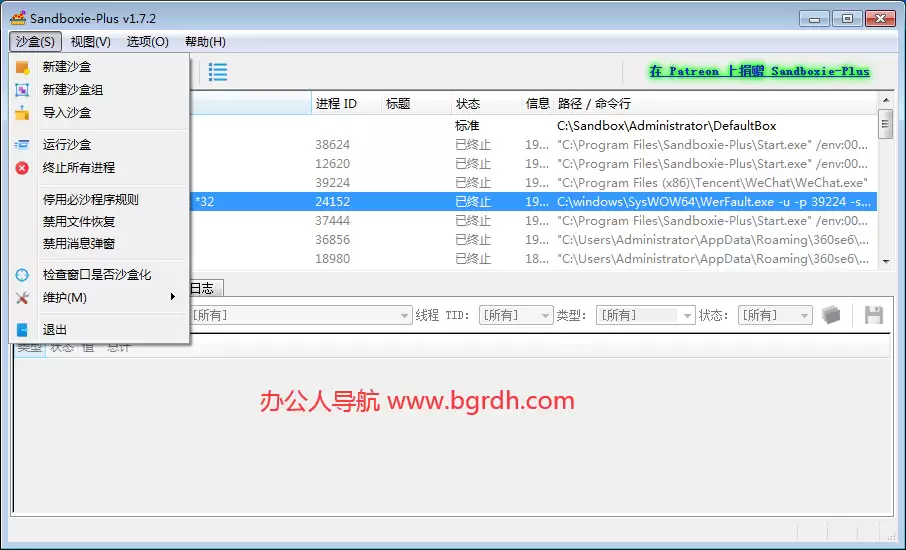Select process row with ID 36856
The image size is (906, 550).
coord(533,240)
